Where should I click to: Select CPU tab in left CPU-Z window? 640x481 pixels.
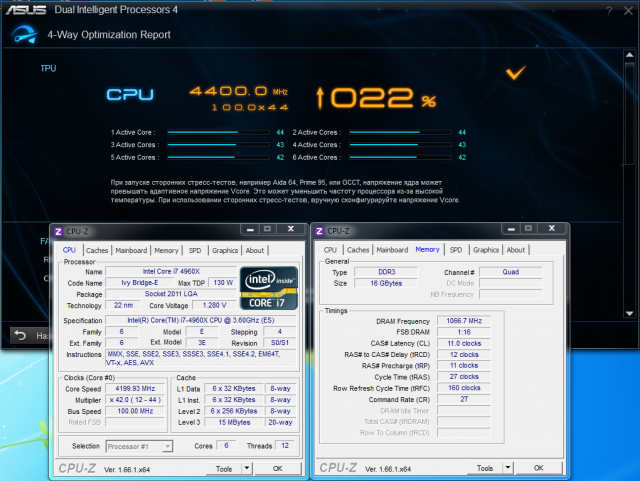69,250
